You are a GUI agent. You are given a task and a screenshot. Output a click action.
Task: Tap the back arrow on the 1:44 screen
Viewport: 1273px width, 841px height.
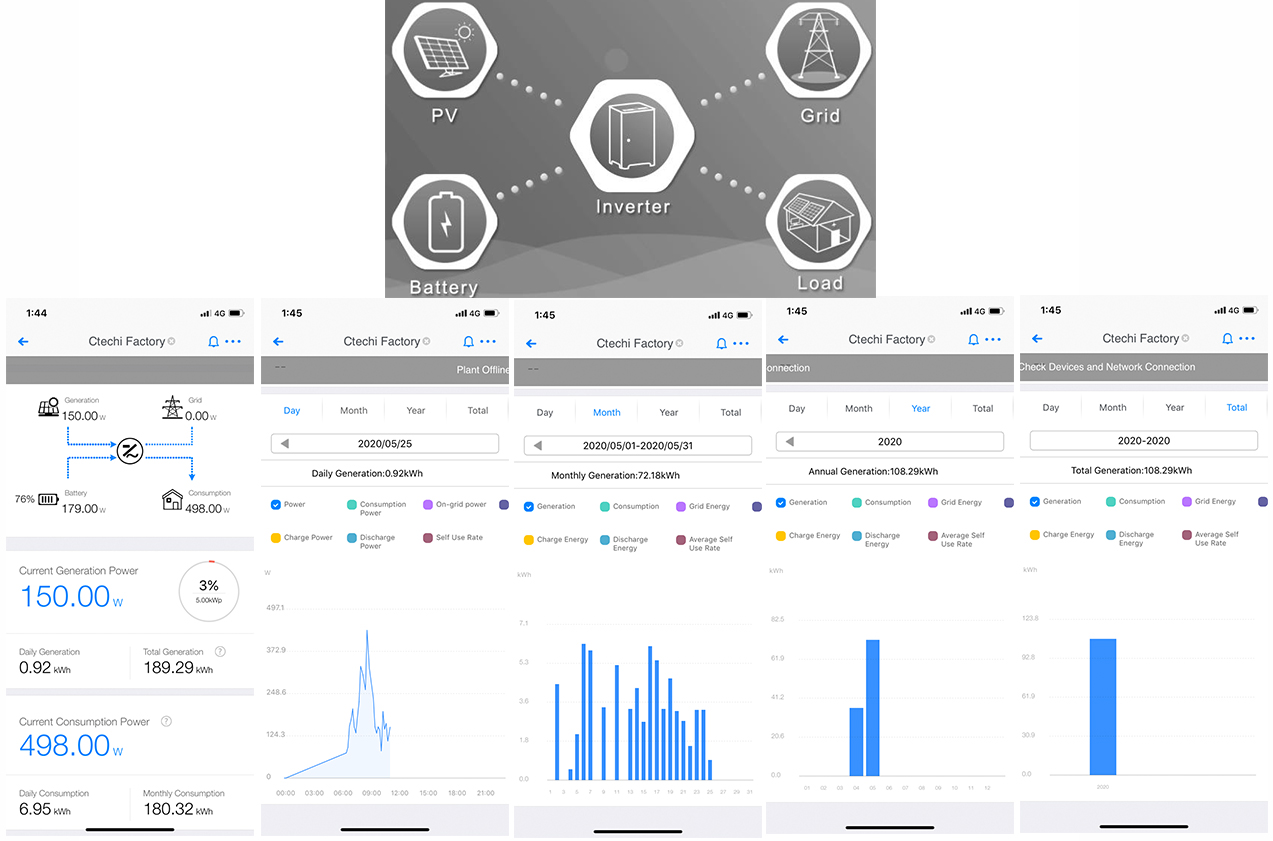pos(23,341)
